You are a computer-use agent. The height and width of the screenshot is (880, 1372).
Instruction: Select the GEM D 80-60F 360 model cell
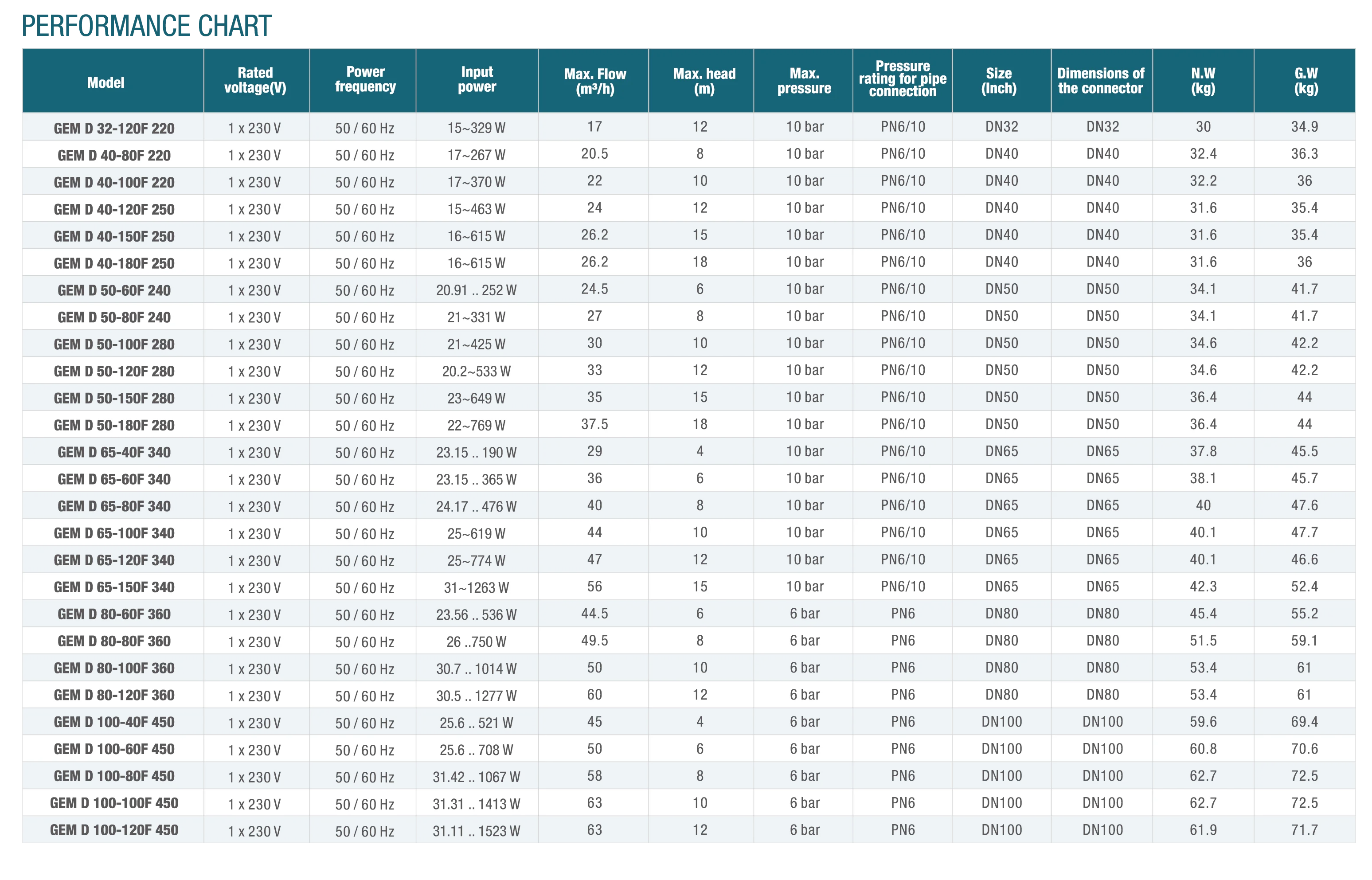click(x=114, y=614)
